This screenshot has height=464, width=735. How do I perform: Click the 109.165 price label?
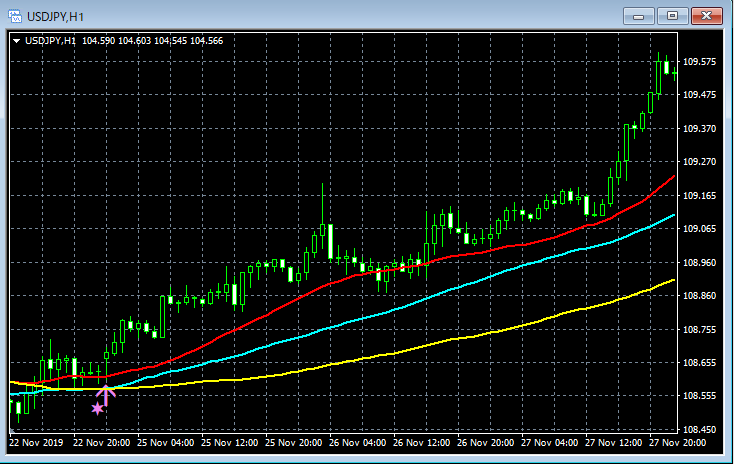pos(699,196)
